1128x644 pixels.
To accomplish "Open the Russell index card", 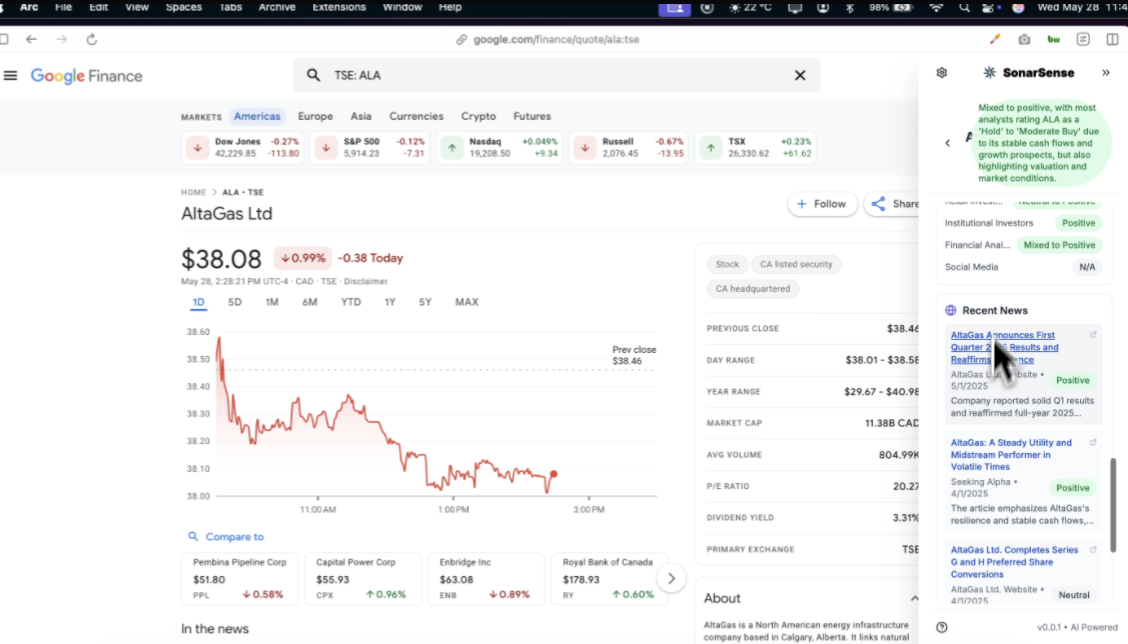I will 629,148.
